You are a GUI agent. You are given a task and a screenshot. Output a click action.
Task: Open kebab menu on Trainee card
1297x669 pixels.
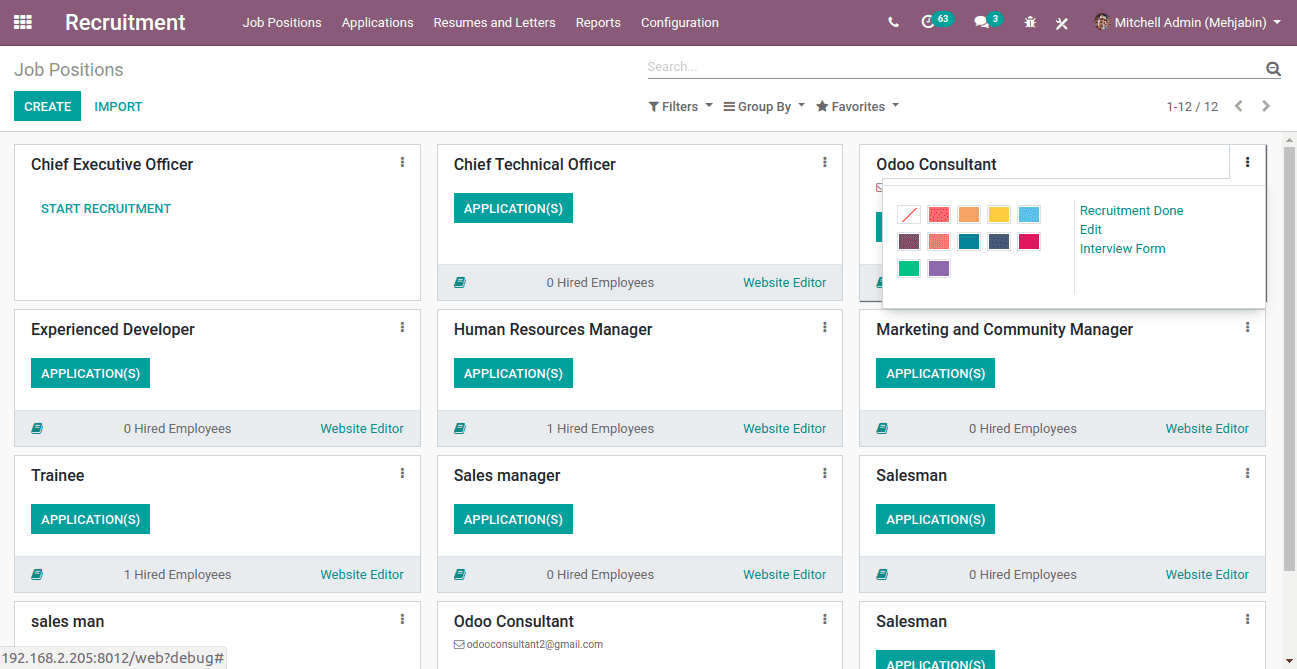pos(402,473)
